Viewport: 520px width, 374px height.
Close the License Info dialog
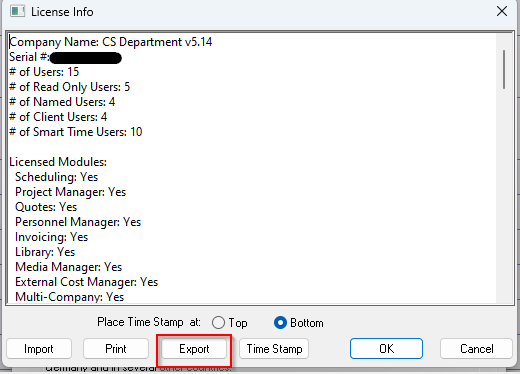coord(502,11)
